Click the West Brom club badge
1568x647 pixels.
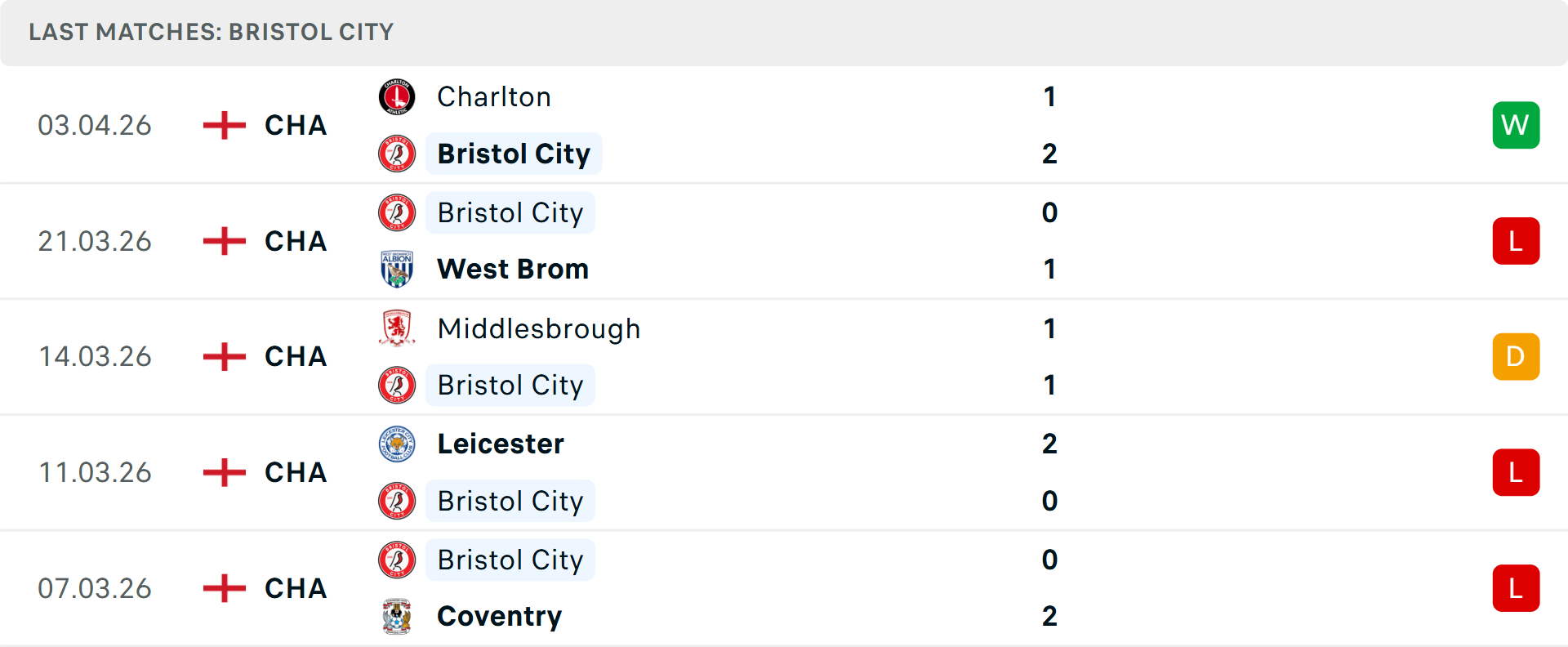pos(397,269)
